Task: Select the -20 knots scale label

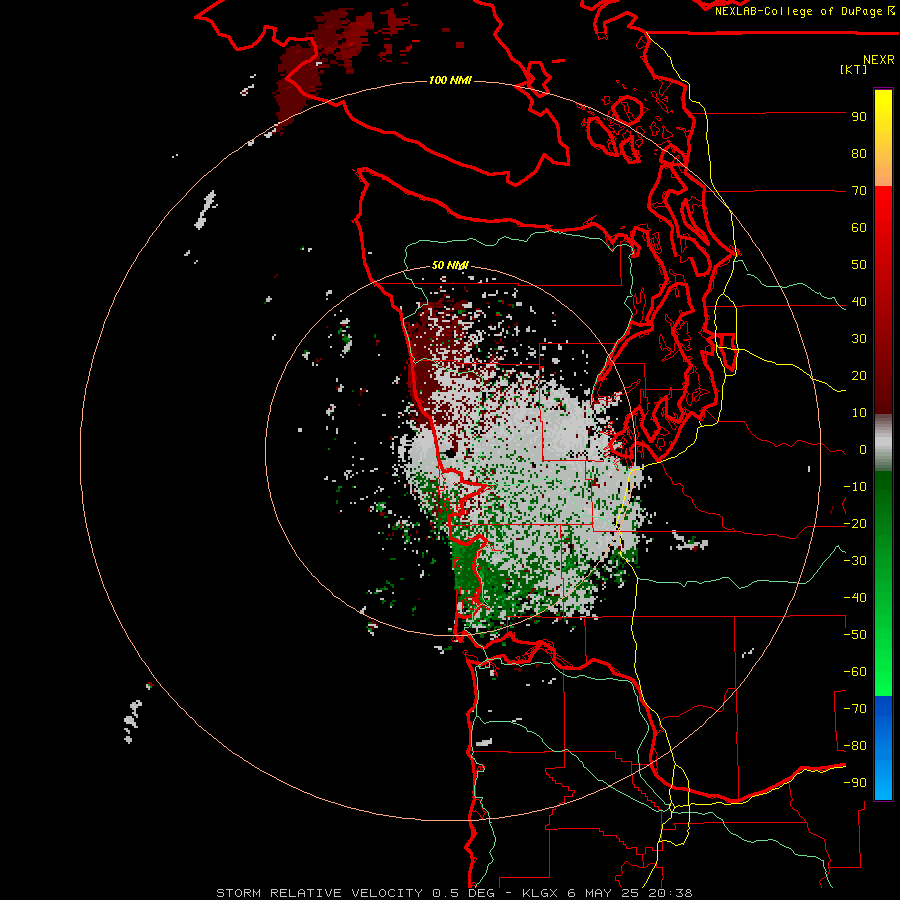Action: coord(855,524)
